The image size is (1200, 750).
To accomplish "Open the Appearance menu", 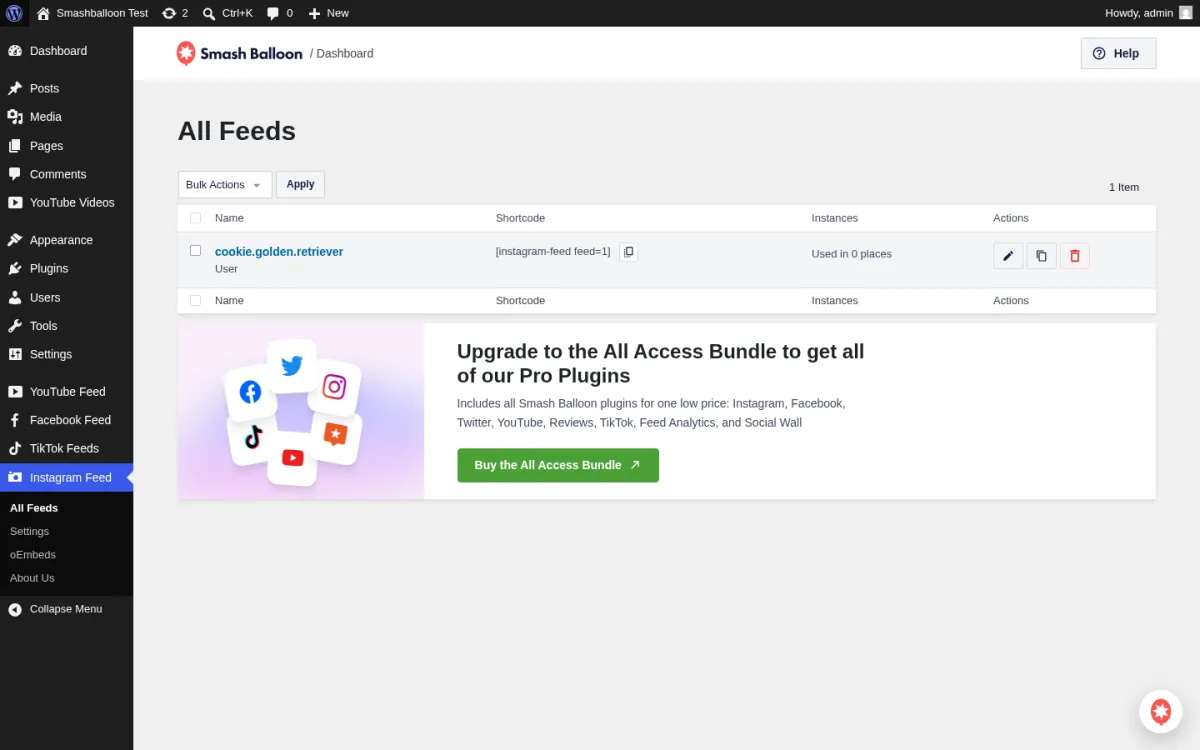I will point(66,240).
